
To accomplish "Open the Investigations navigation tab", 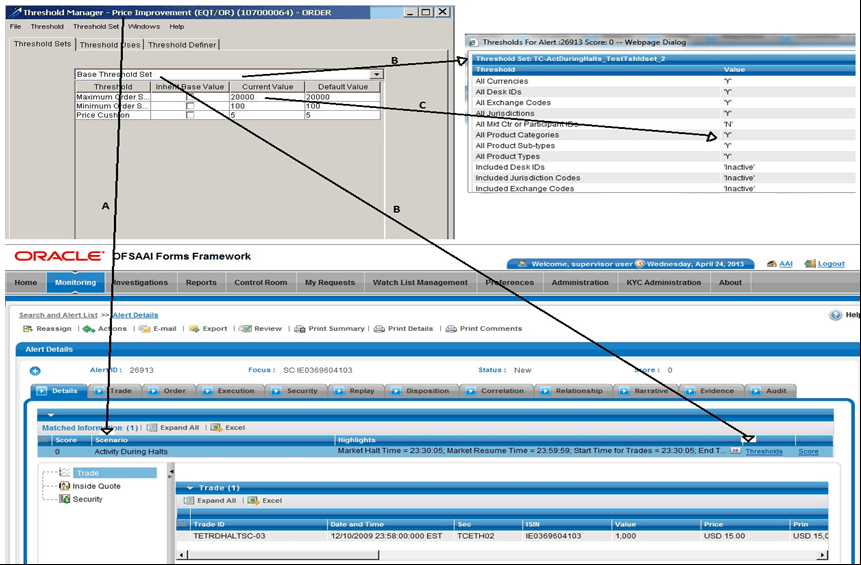I will (141, 282).
